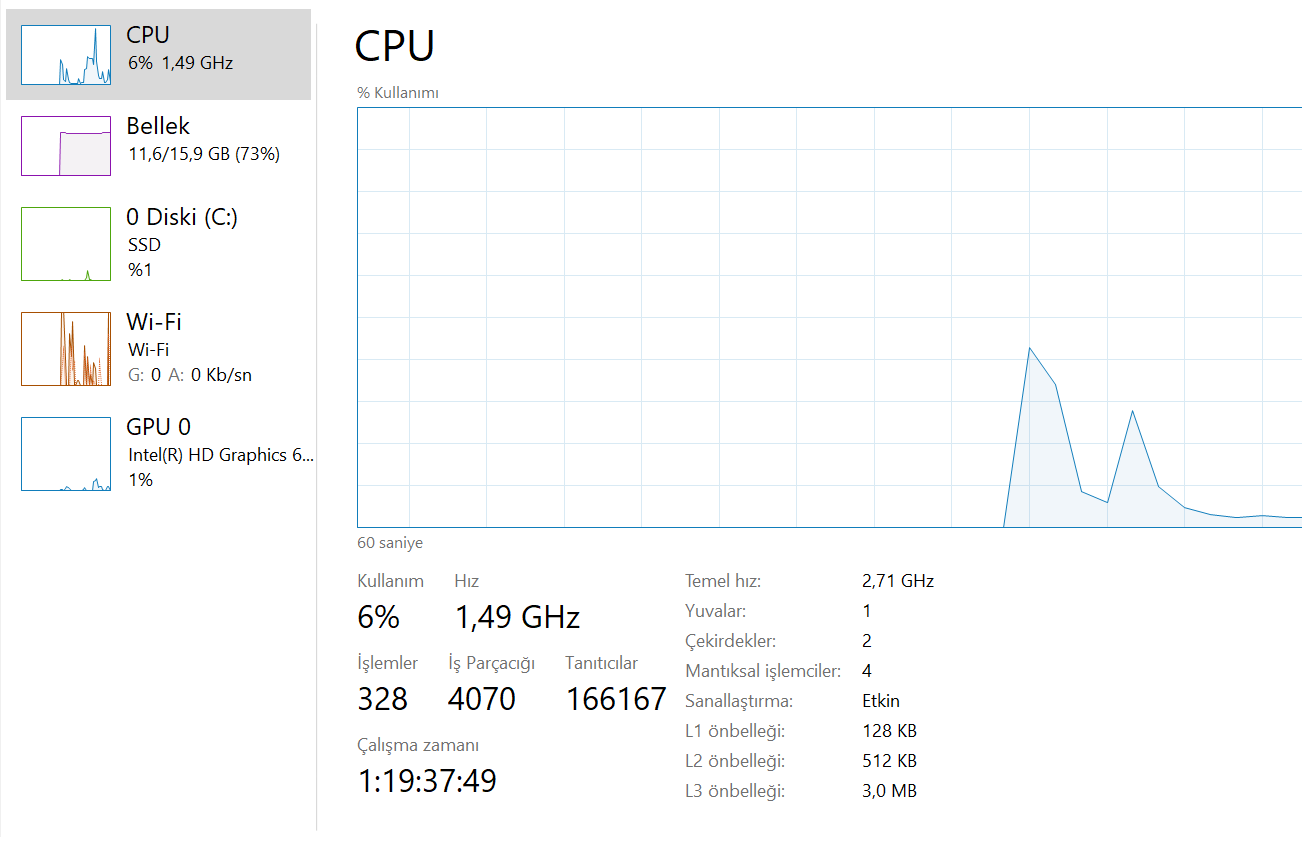Expand the Çalışma zamanı uptime display
The image size is (1302, 847).
[x=426, y=780]
